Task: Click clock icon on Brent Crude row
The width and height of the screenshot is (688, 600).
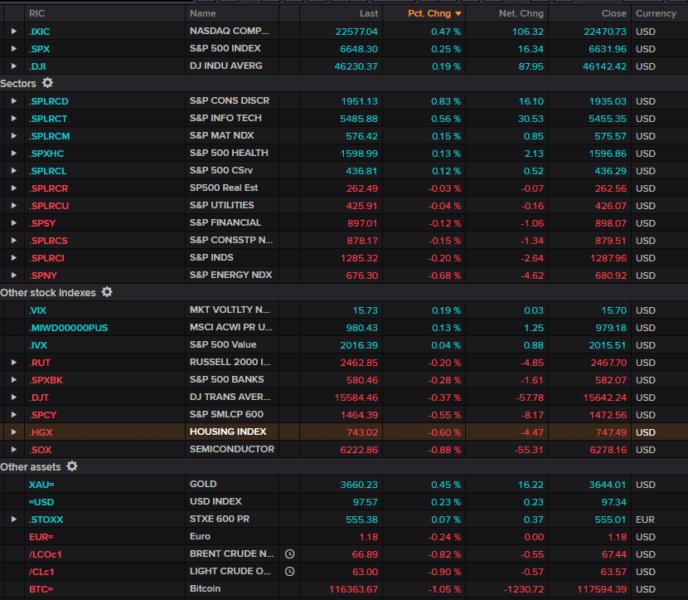Action: (290, 554)
